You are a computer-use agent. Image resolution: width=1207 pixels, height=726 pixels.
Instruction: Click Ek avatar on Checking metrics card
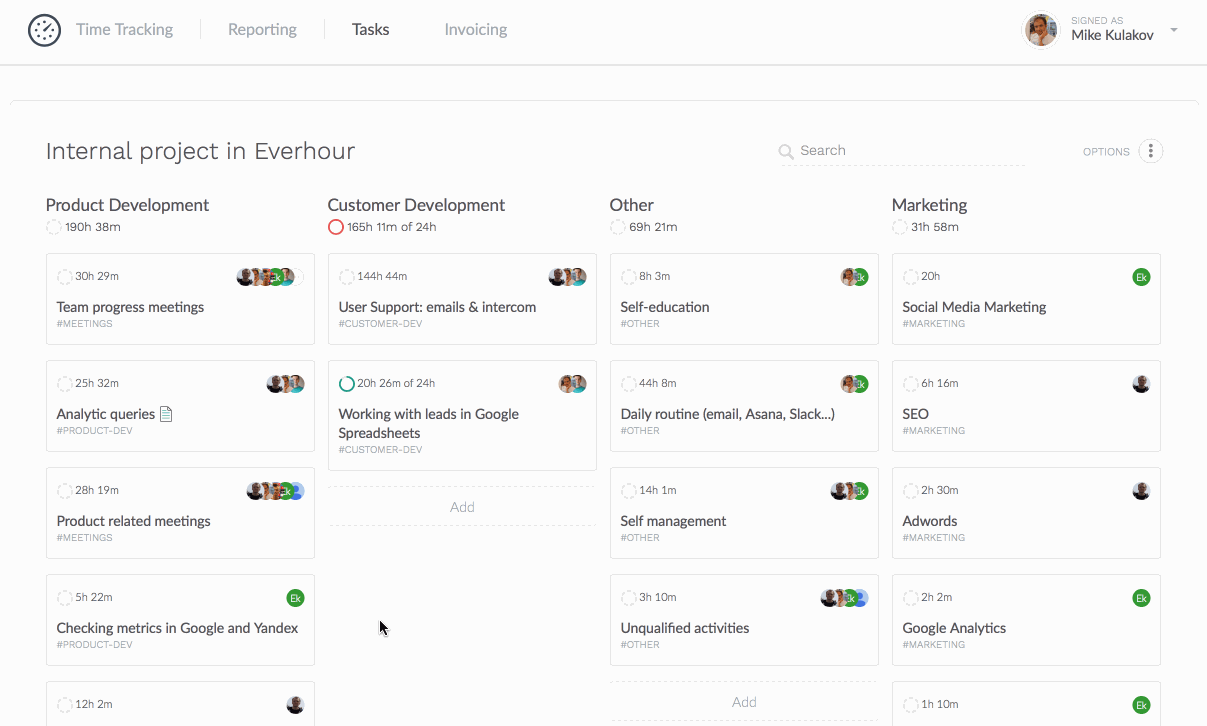click(x=295, y=598)
